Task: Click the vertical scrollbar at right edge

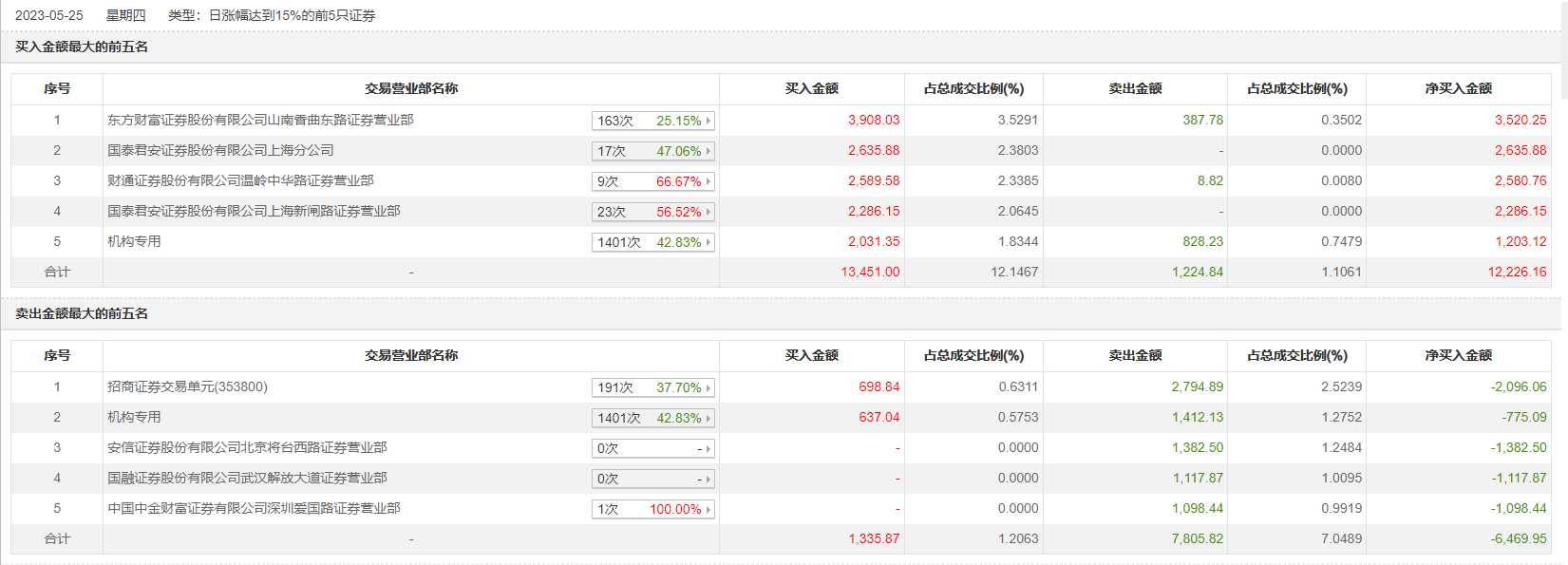Action: click(x=1563, y=49)
